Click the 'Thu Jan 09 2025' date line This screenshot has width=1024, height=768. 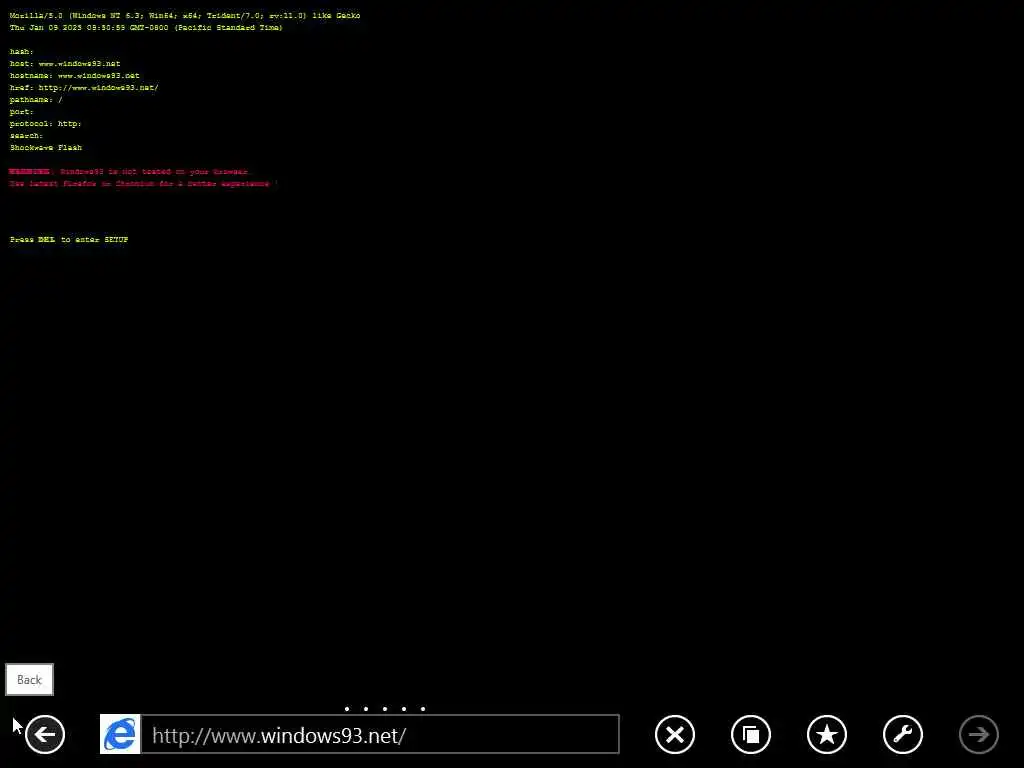click(146, 27)
